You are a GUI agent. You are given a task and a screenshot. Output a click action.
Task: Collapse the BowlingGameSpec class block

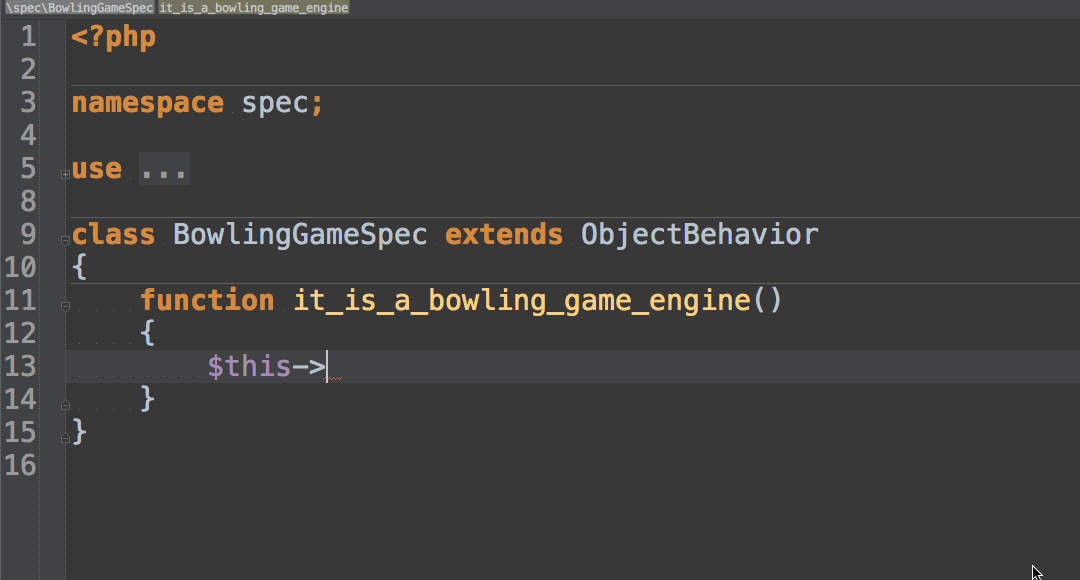[x=65, y=240]
